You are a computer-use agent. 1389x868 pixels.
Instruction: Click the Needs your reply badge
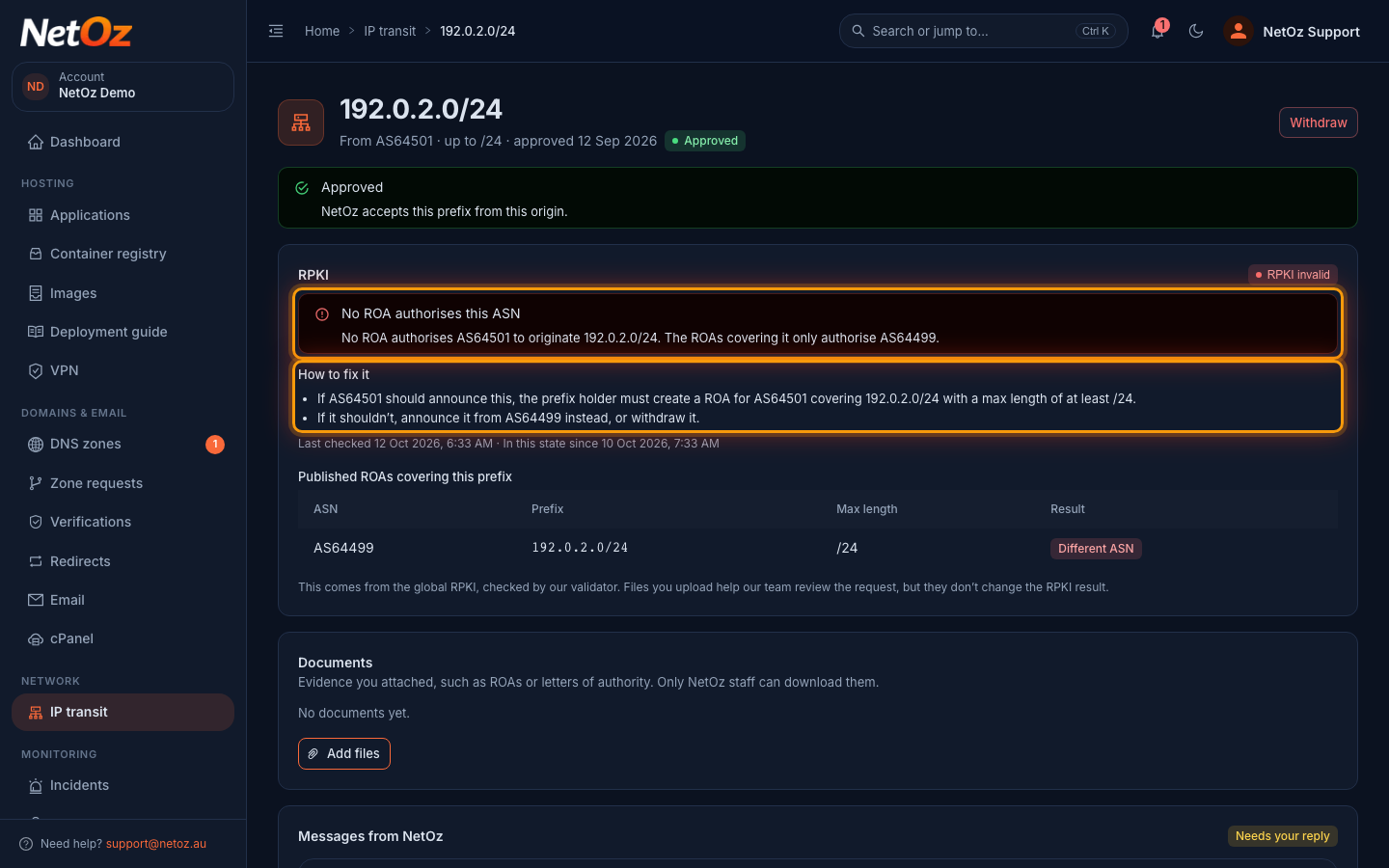point(1283,836)
